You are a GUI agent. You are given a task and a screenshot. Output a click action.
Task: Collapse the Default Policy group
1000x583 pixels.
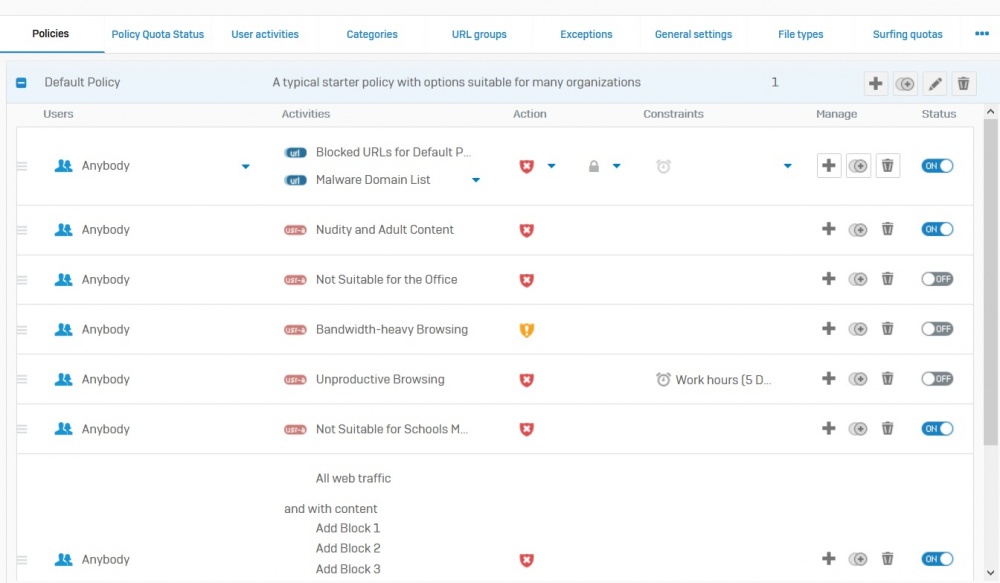pos(21,83)
